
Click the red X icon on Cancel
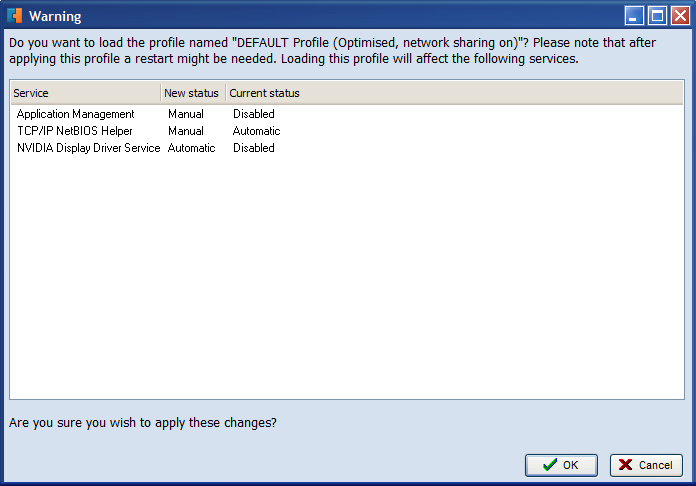625,465
